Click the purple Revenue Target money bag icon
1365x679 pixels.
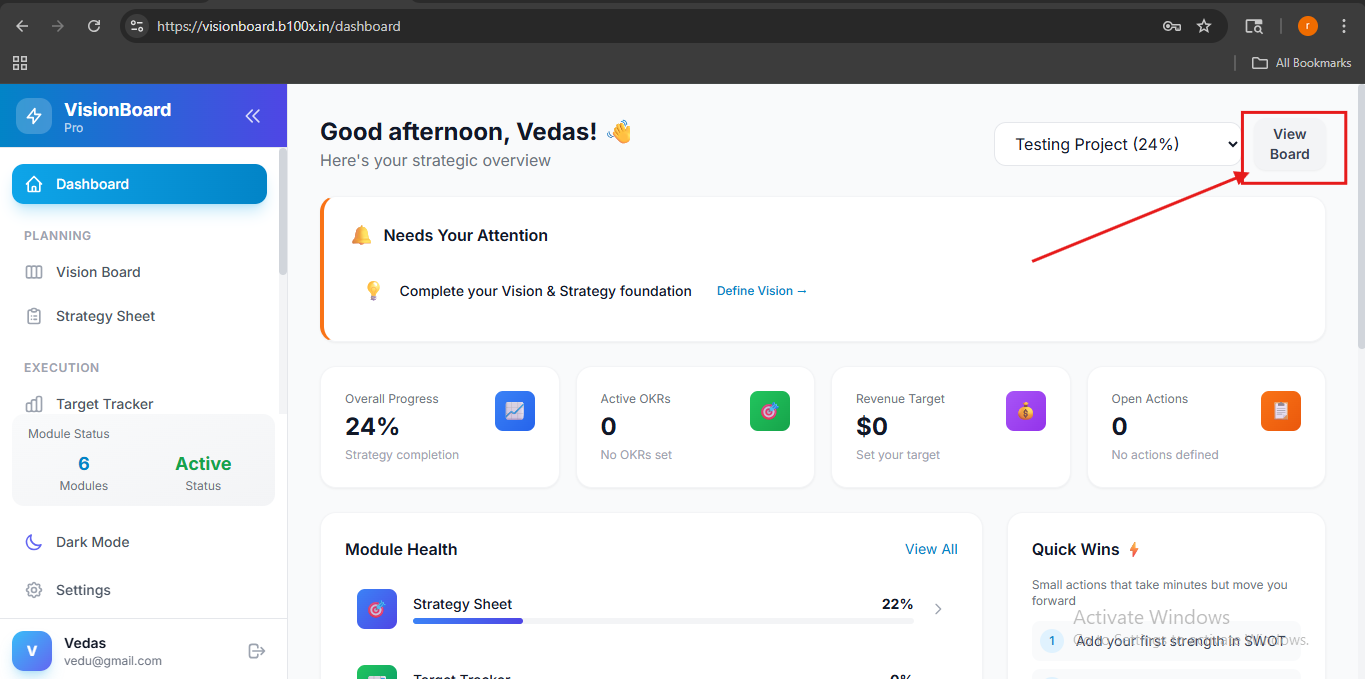(1026, 411)
